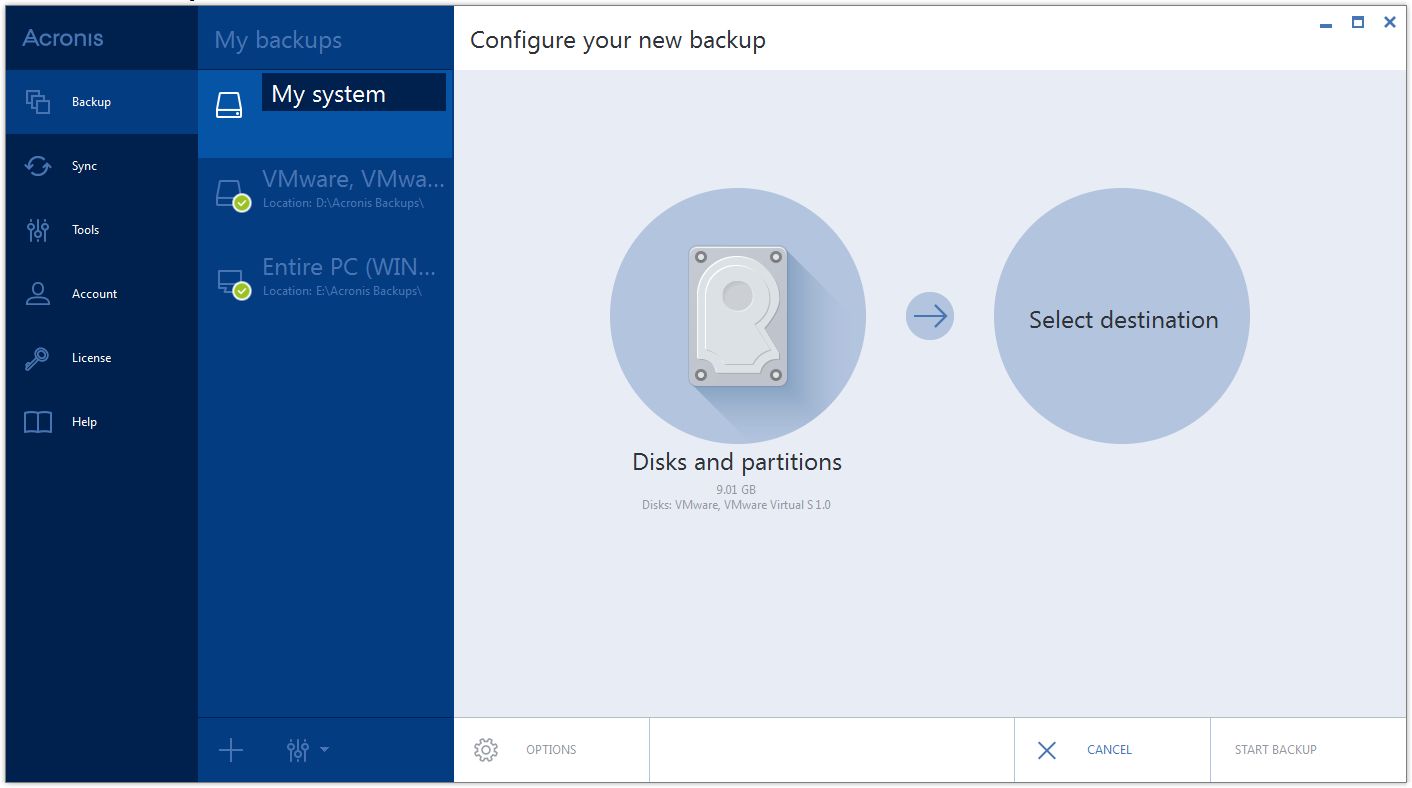Image resolution: width=1412 pixels, height=788 pixels.
Task: Click the Select destination circle
Action: click(1122, 317)
